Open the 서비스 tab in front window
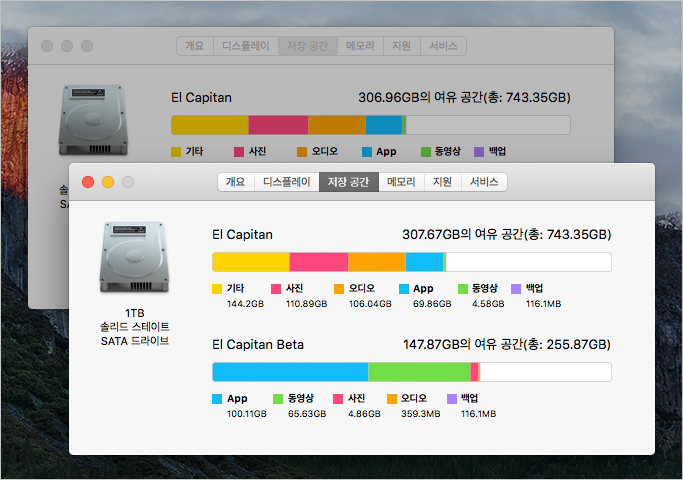Viewport: 683px width, 480px height. click(x=484, y=182)
